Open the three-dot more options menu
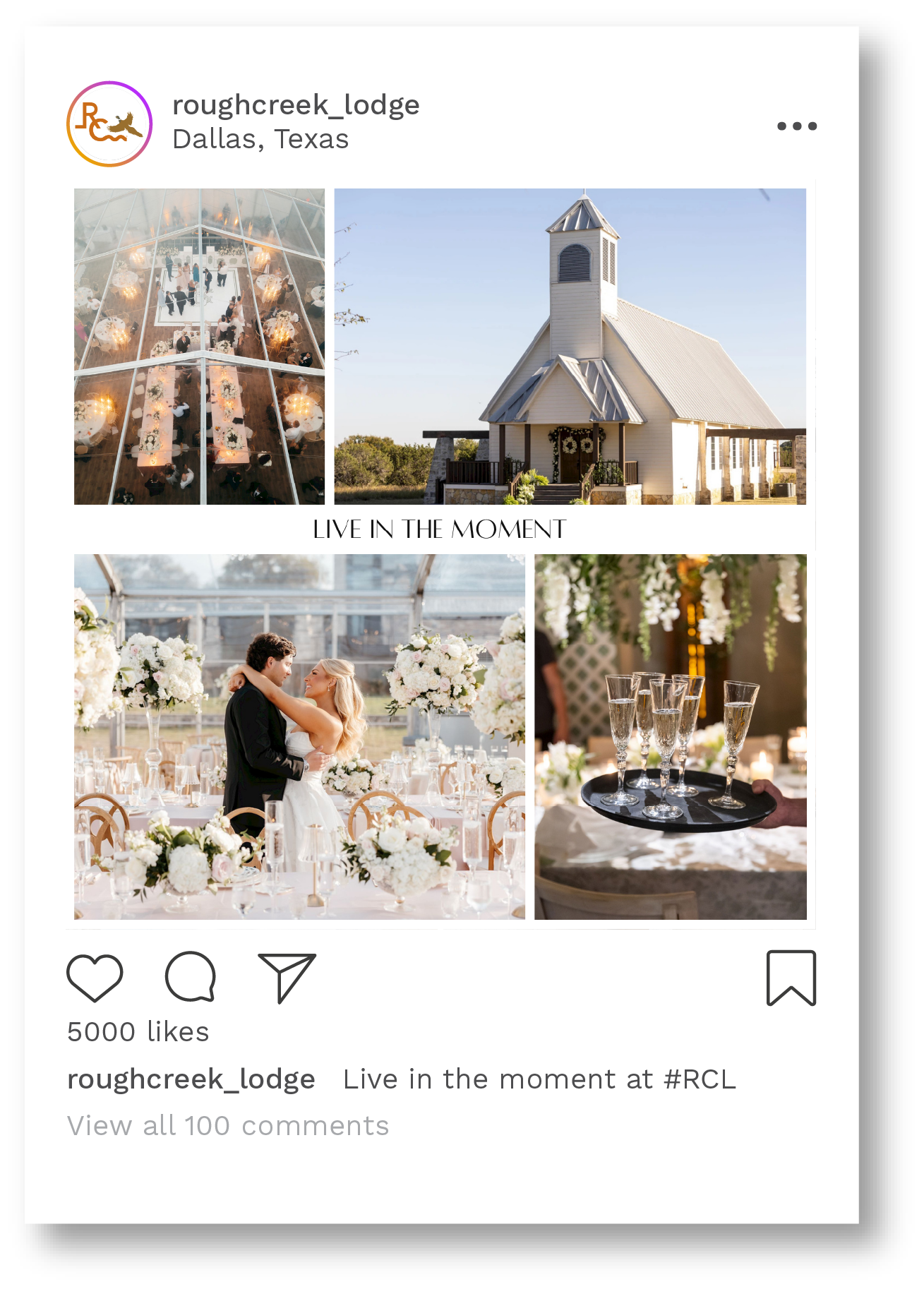This screenshot has height=1289, width=924. click(x=797, y=126)
